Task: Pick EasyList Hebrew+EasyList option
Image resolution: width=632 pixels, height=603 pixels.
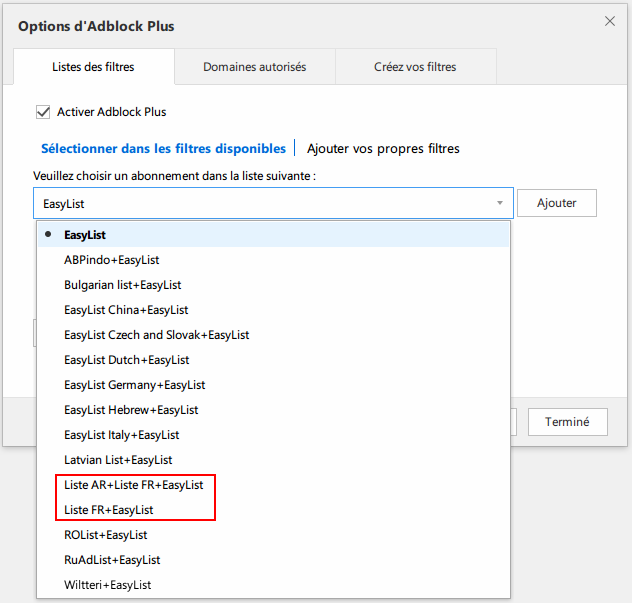Action: point(273,410)
